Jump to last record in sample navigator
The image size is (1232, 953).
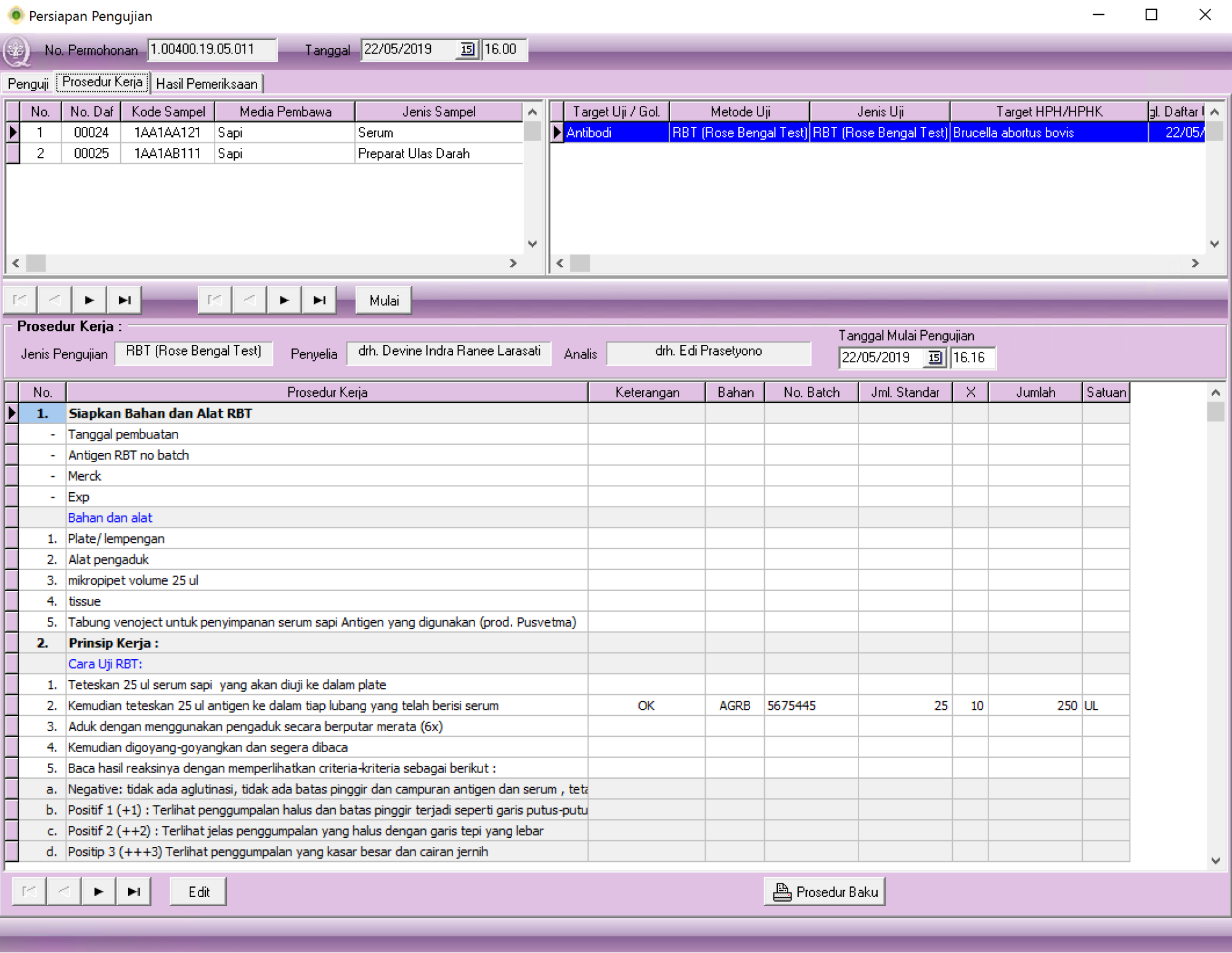pos(124,300)
